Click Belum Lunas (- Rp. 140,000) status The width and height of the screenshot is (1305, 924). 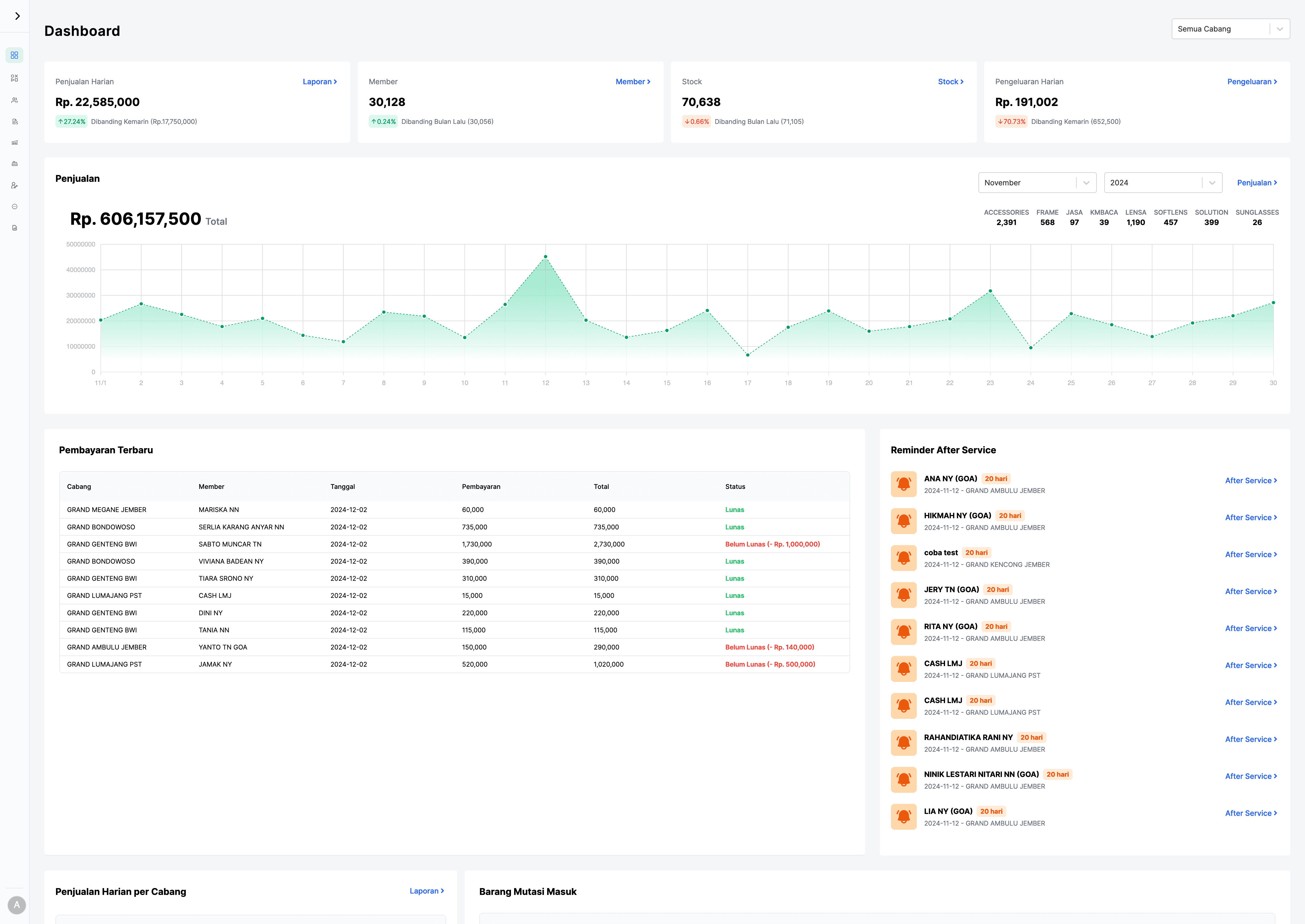tap(769, 648)
